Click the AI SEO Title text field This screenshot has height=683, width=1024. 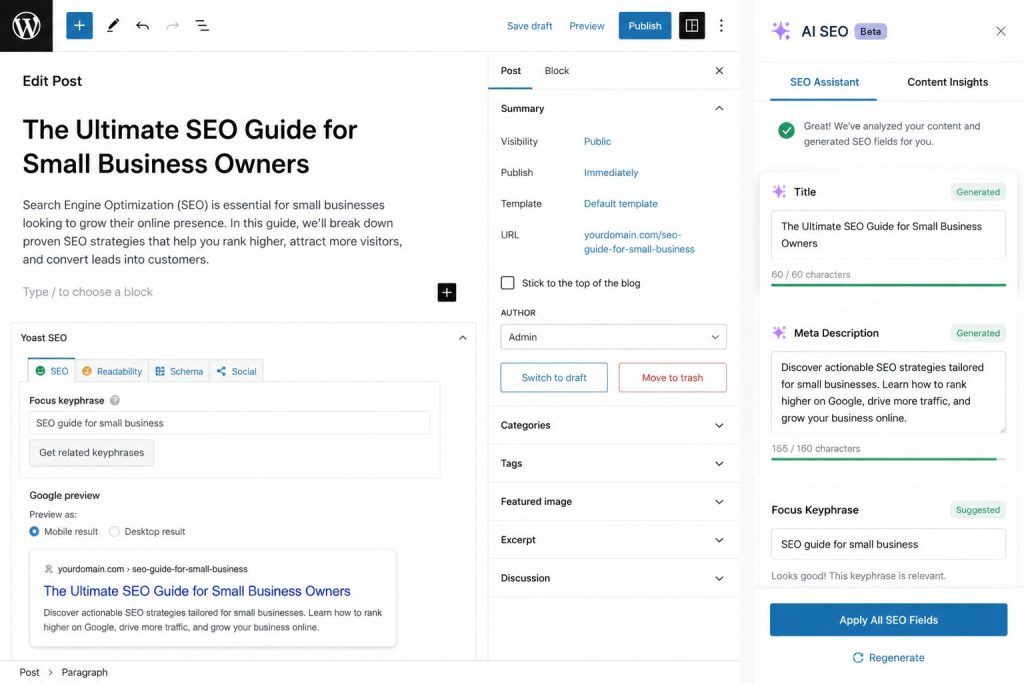888,234
